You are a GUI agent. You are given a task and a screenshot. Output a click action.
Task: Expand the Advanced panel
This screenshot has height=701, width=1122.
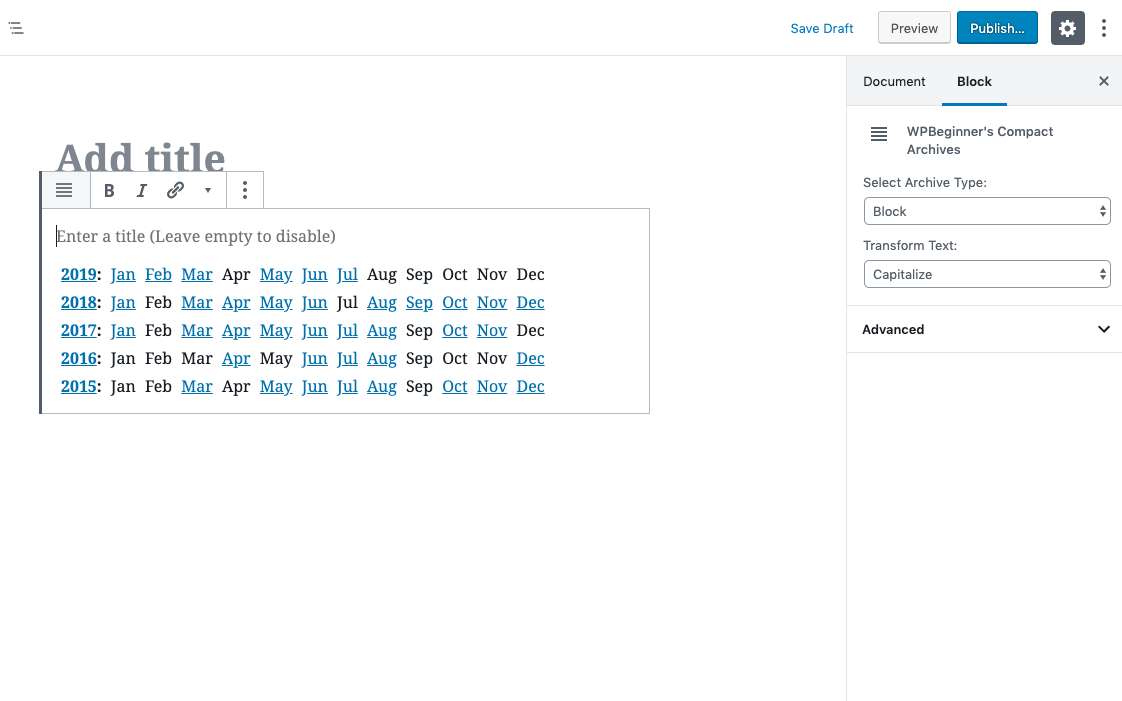985,329
